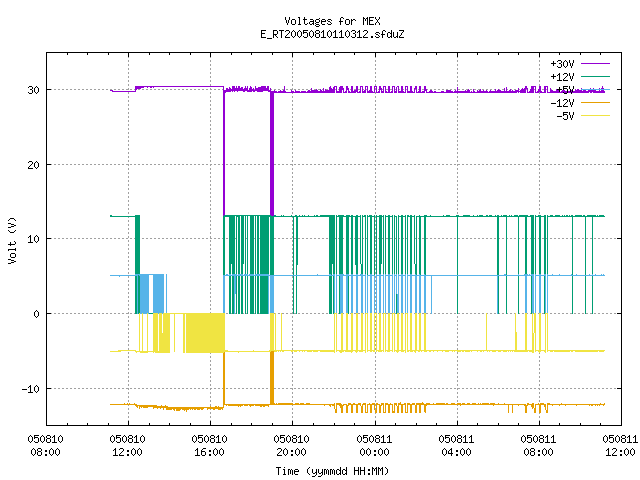This screenshot has width=640, height=480.
Task: Click the x-axis label 050811 12:00
Action: pos(620,446)
